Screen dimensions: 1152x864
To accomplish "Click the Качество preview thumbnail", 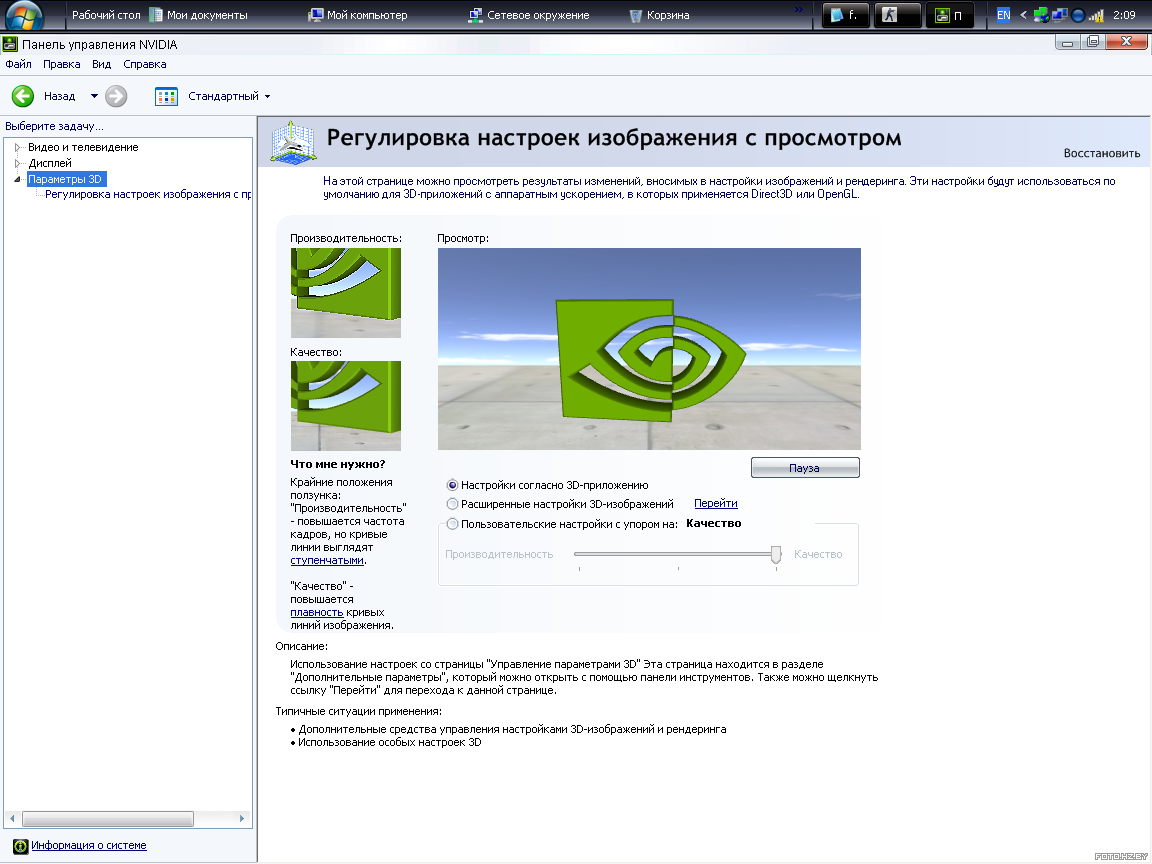I will coord(345,406).
